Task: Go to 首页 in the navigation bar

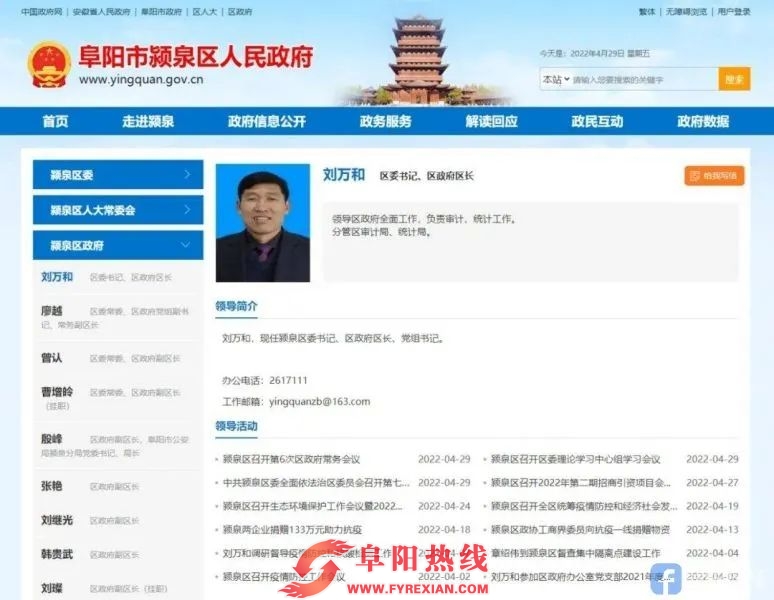Action: 55,121
